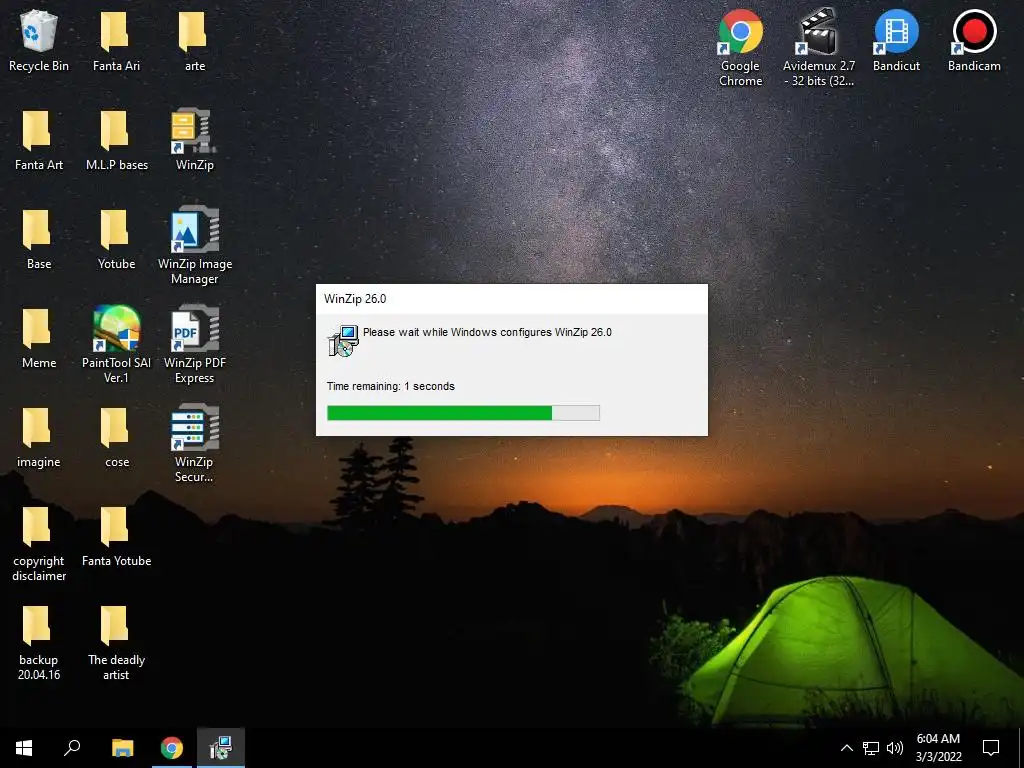1024x768 pixels.
Task: Open the network status tray icon
Action: point(871,748)
